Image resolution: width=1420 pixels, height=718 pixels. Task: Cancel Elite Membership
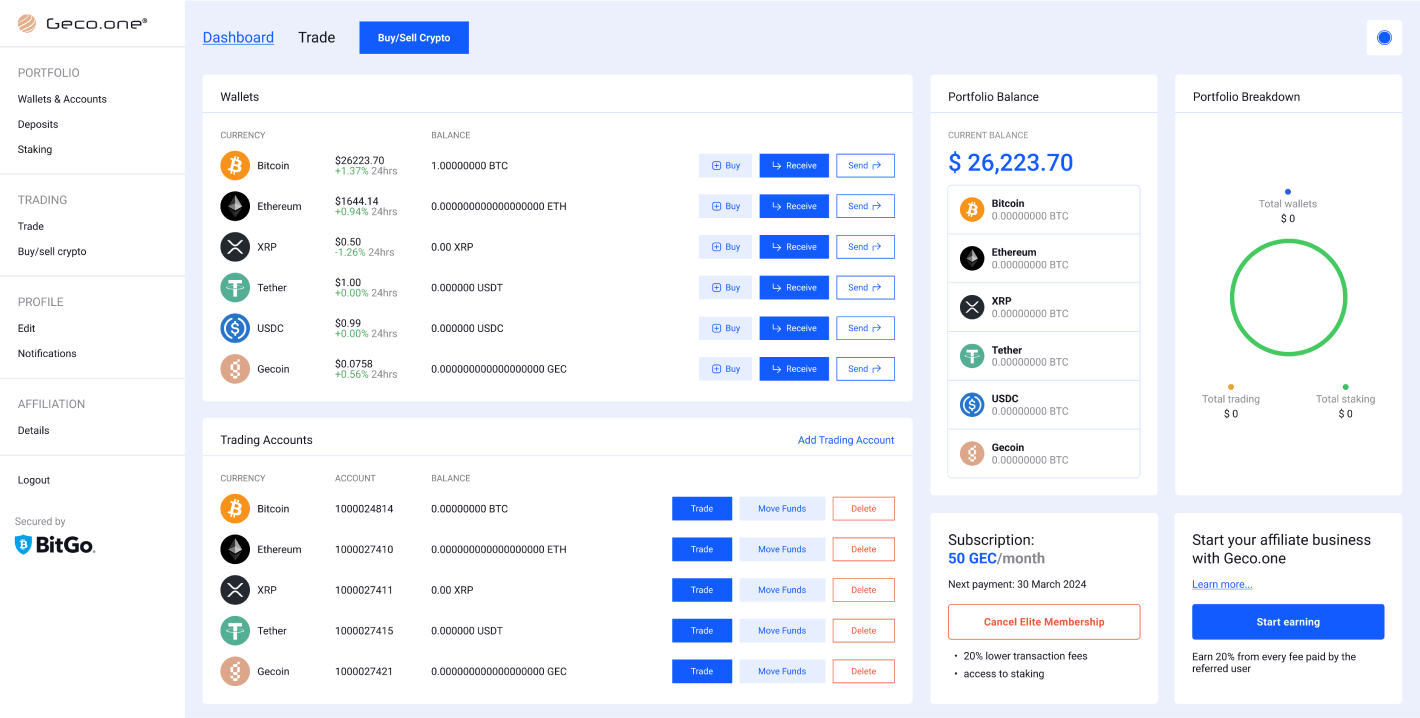(x=1043, y=621)
